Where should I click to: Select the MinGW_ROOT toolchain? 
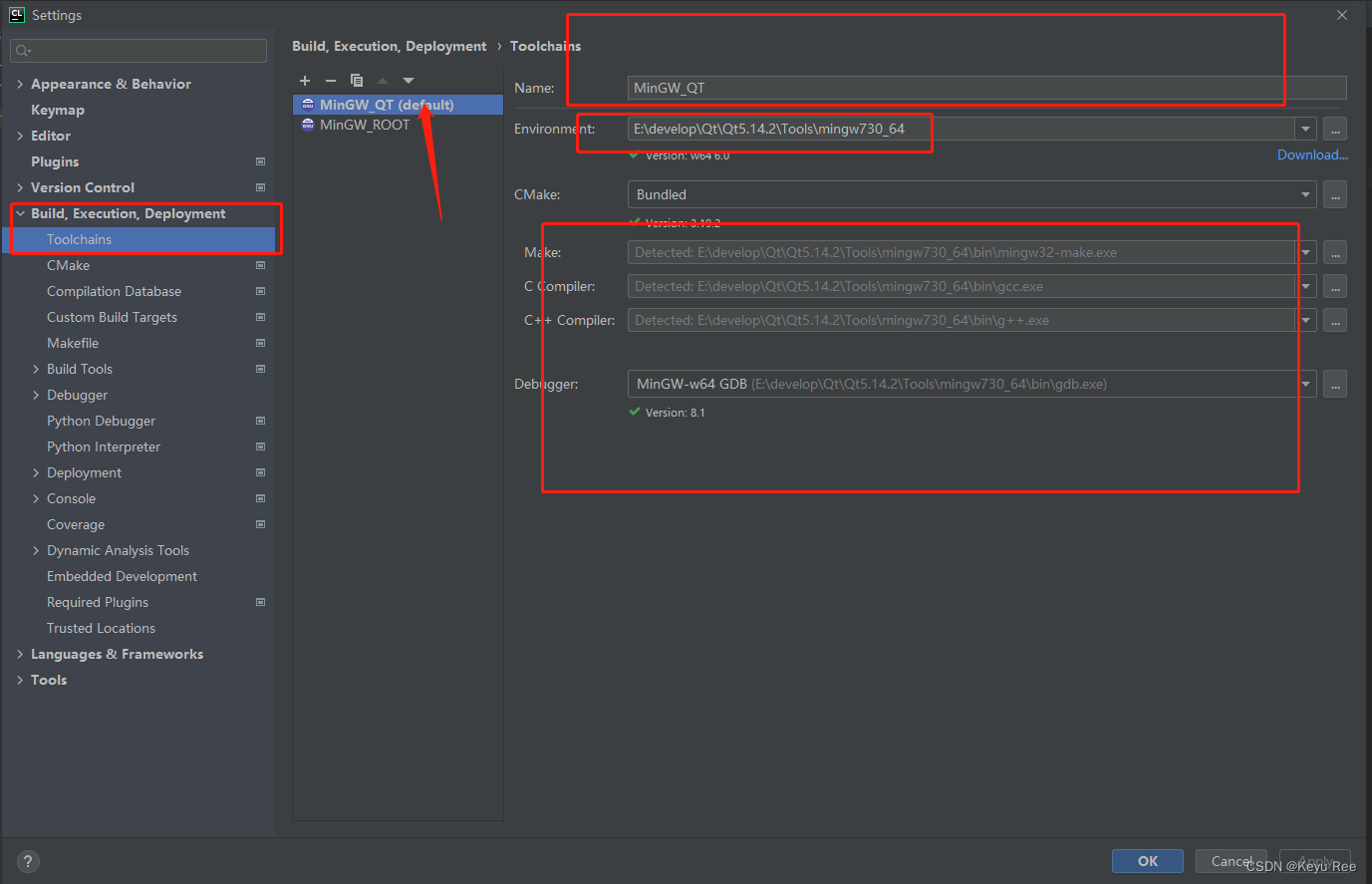(363, 125)
